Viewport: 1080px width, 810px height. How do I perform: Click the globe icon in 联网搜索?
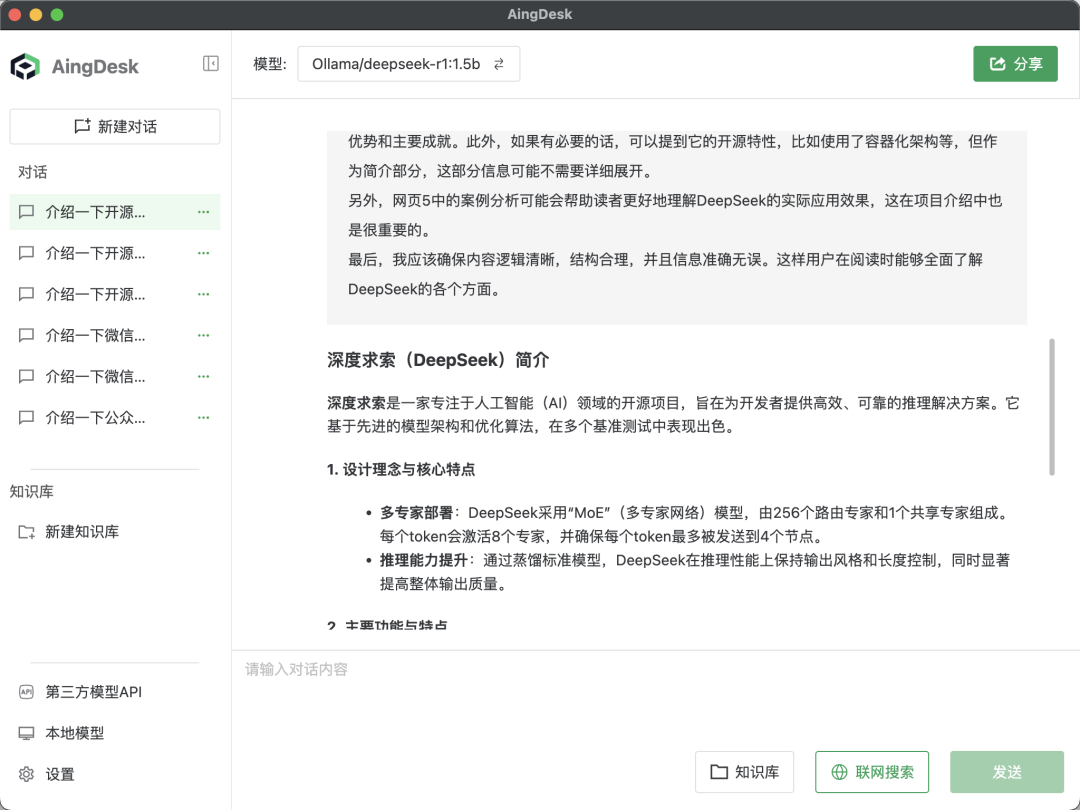pos(839,772)
